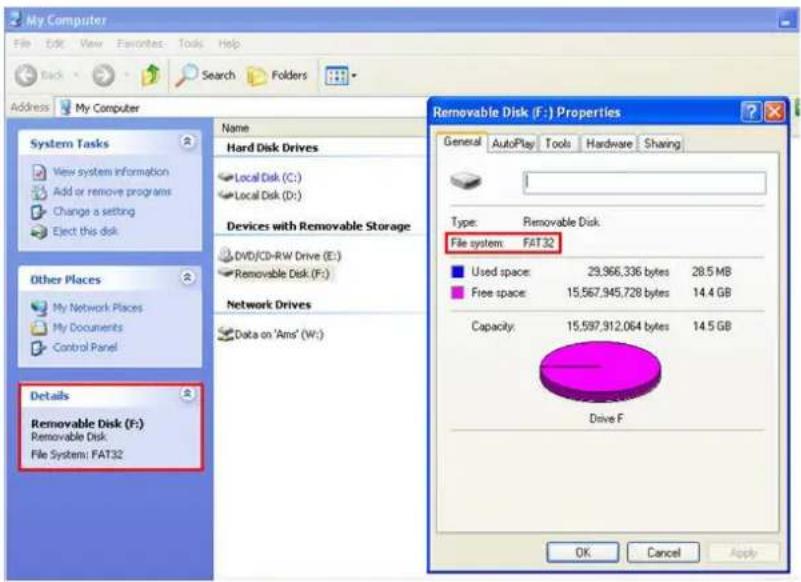
Task: Click the Apply button
Action: [743, 552]
